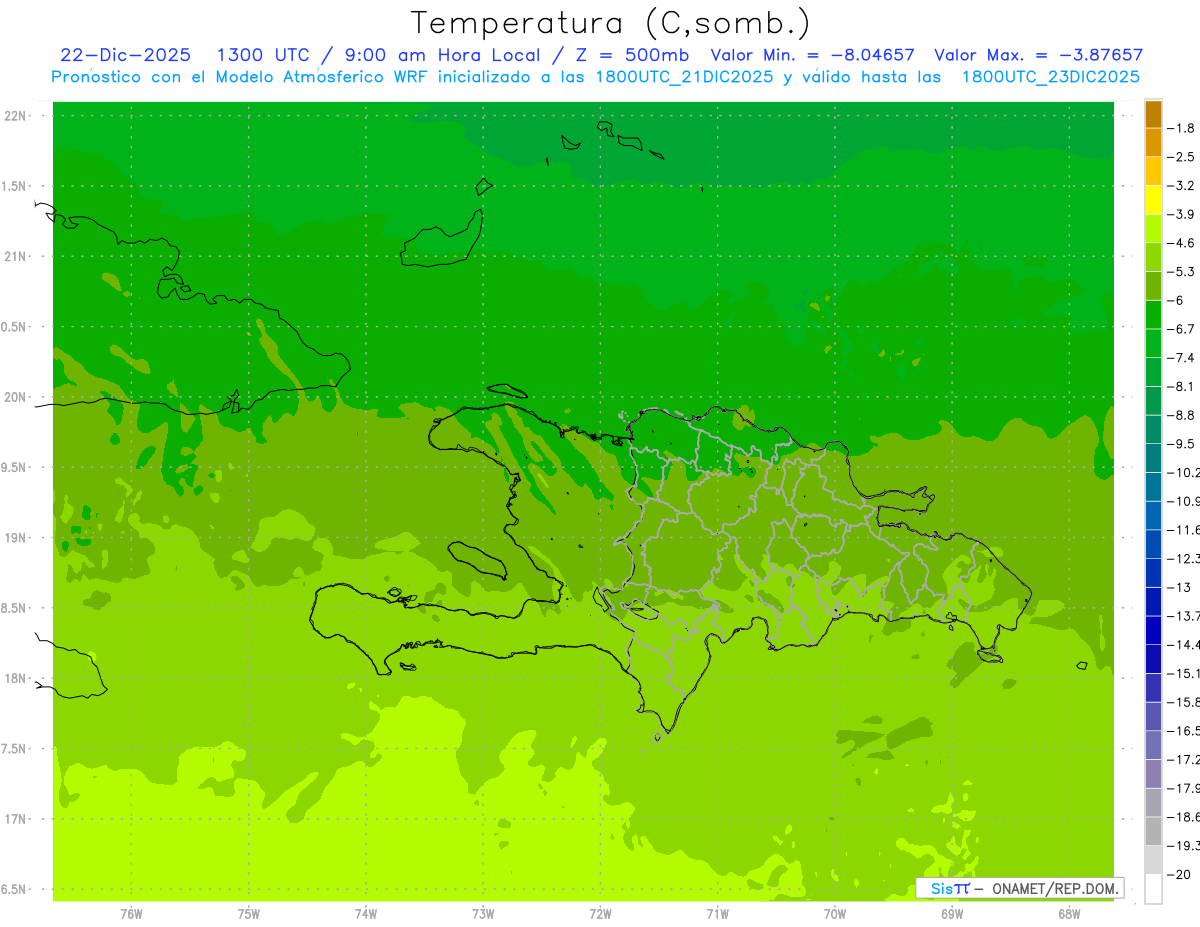The height and width of the screenshot is (927, 1200).
Task: Click the '-13.7' colorbar value label
Action: (1183, 616)
